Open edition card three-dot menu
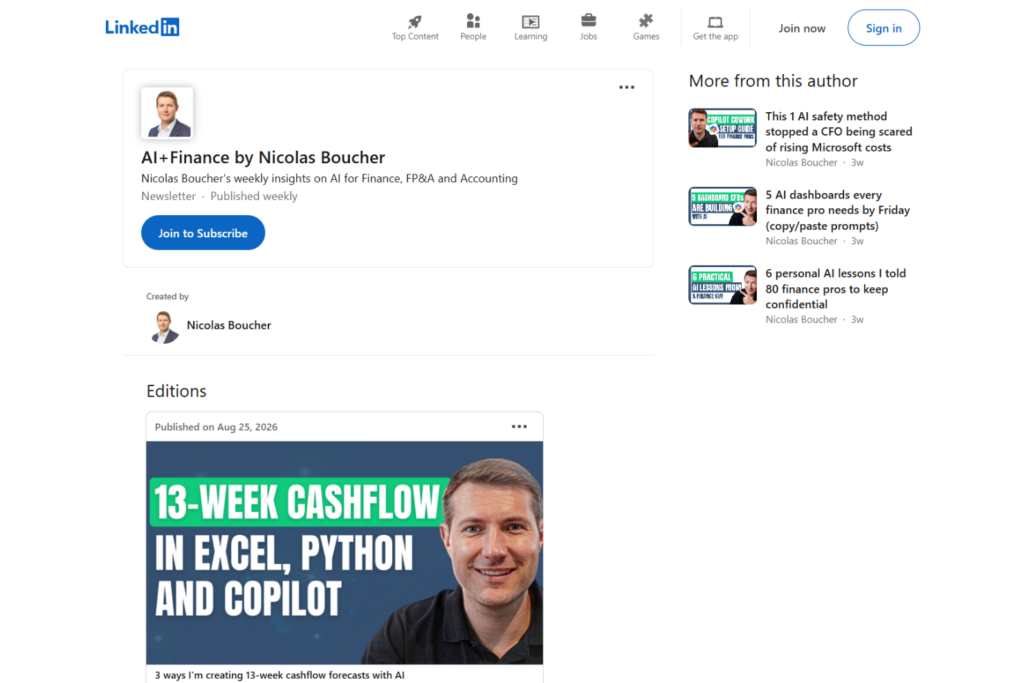Screen dimensions: 1024x683 click(519, 426)
